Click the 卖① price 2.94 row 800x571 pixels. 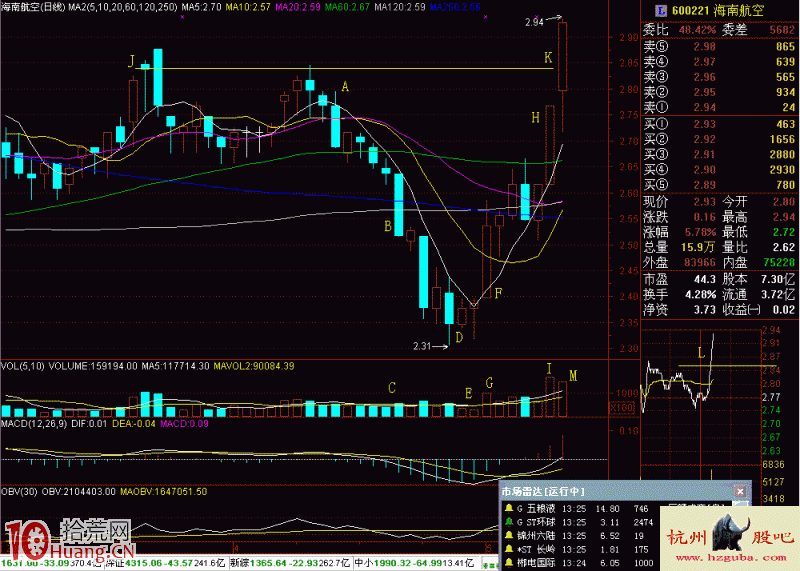click(719, 108)
